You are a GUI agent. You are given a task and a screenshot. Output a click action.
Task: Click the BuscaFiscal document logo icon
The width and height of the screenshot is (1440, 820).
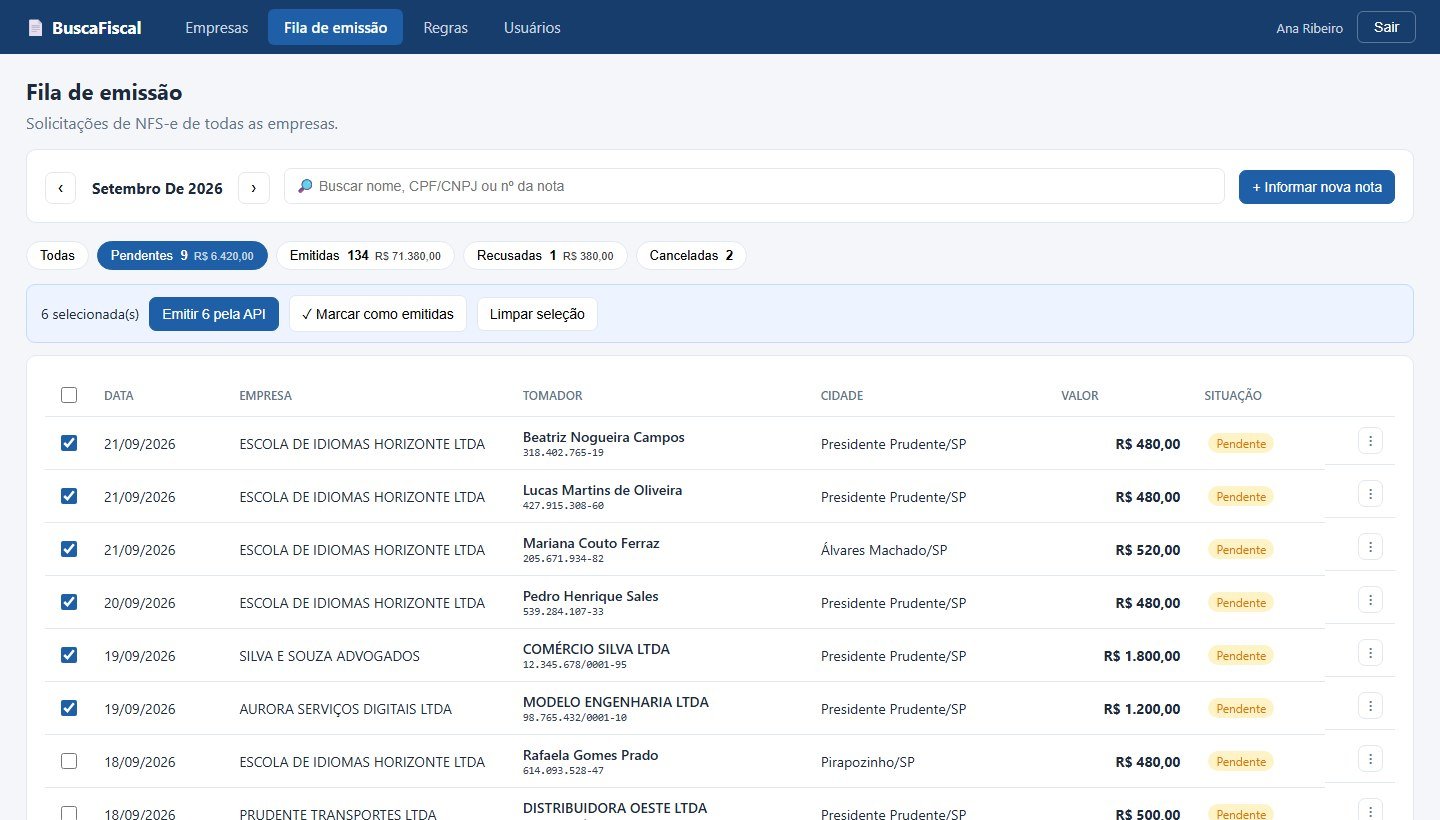click(35, 28)
